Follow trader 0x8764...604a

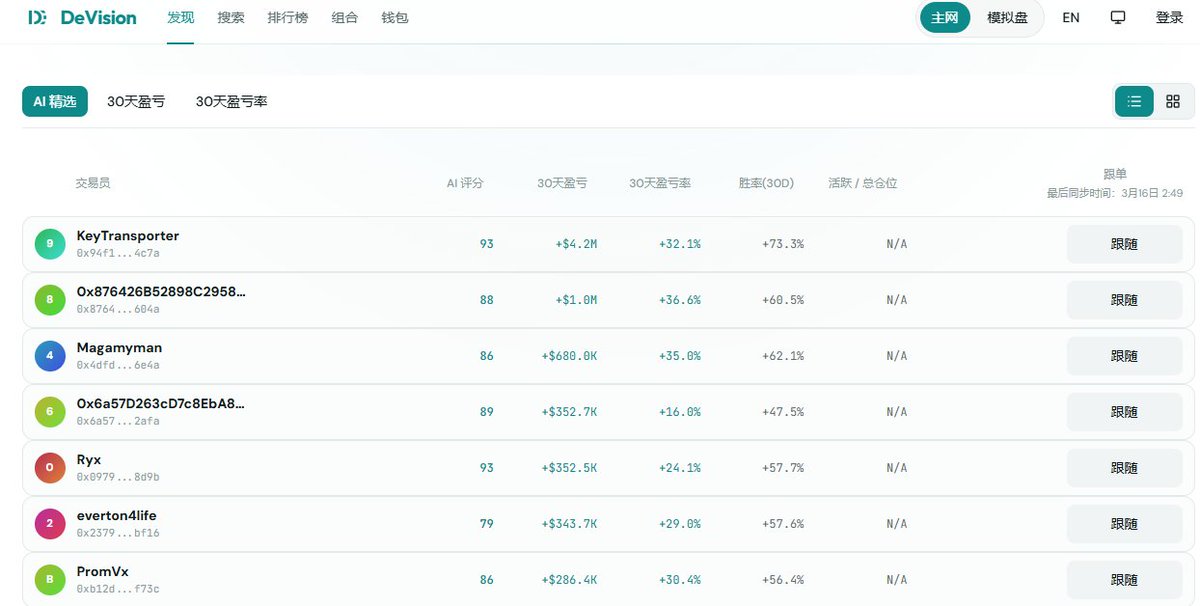1124,300
